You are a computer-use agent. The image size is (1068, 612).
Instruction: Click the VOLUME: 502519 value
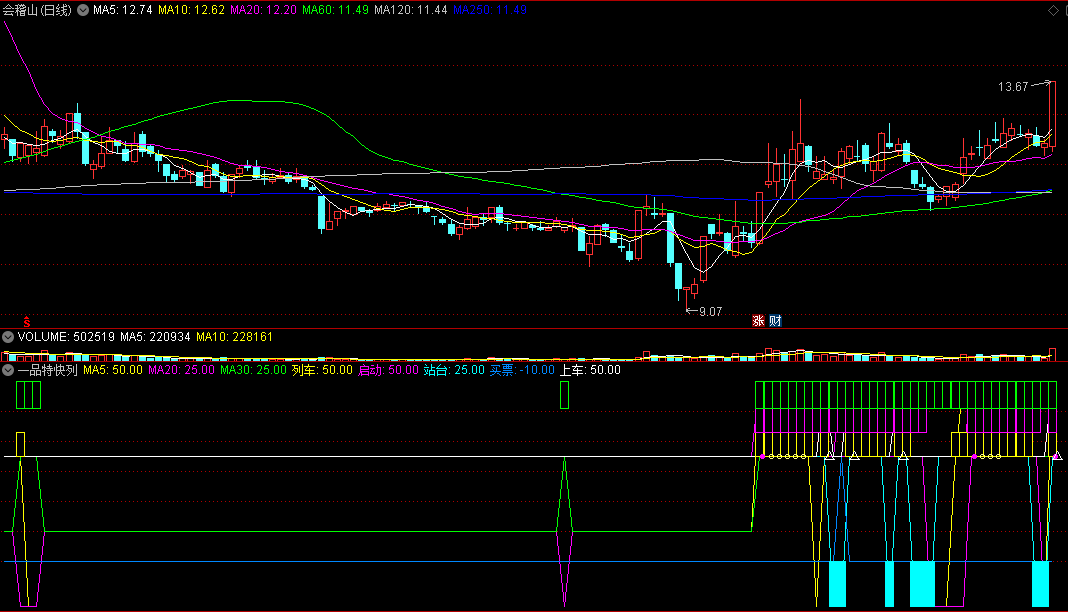(66, 337)
